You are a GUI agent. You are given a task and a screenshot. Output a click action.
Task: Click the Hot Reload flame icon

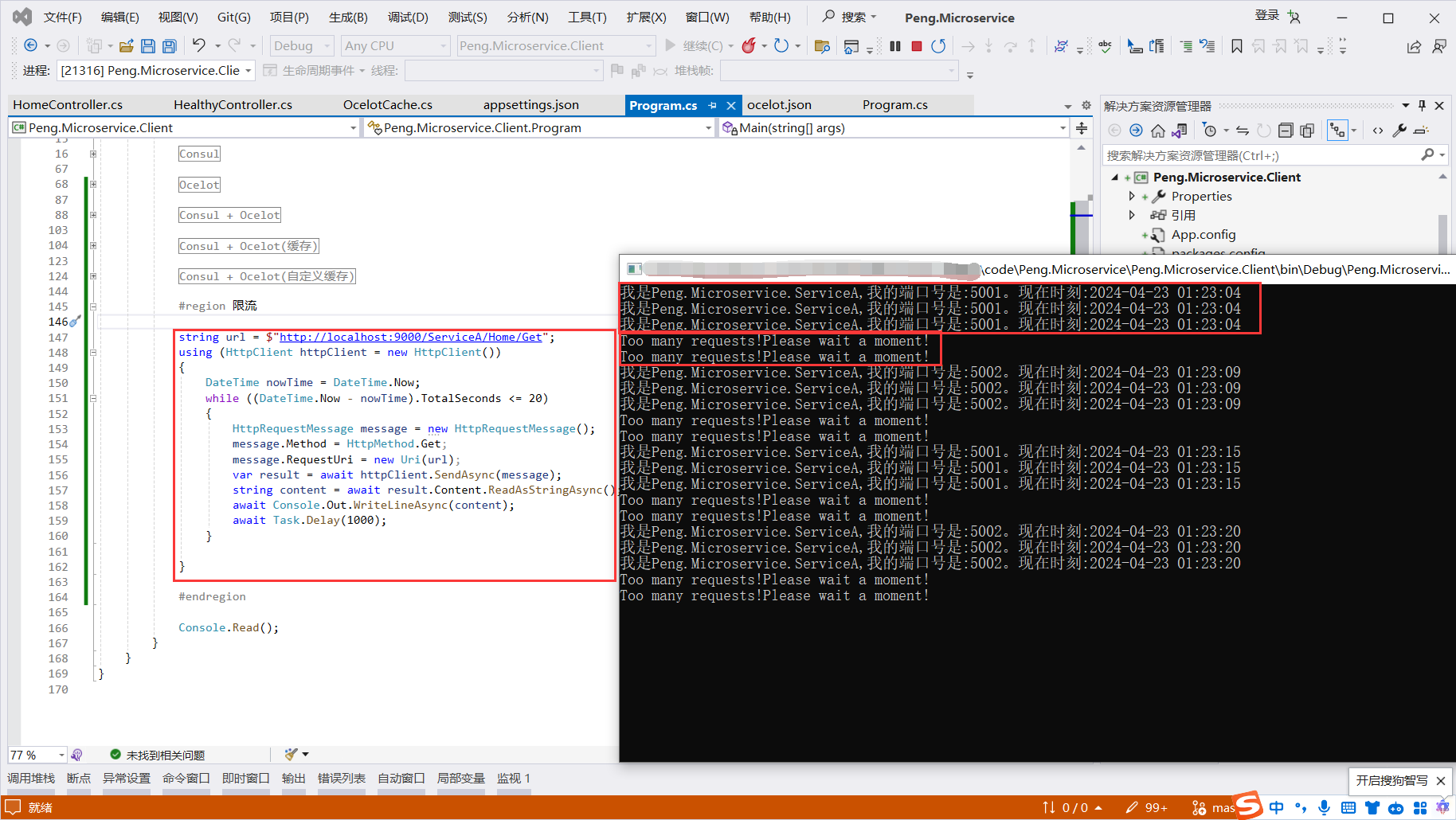(x=748, y=45)
